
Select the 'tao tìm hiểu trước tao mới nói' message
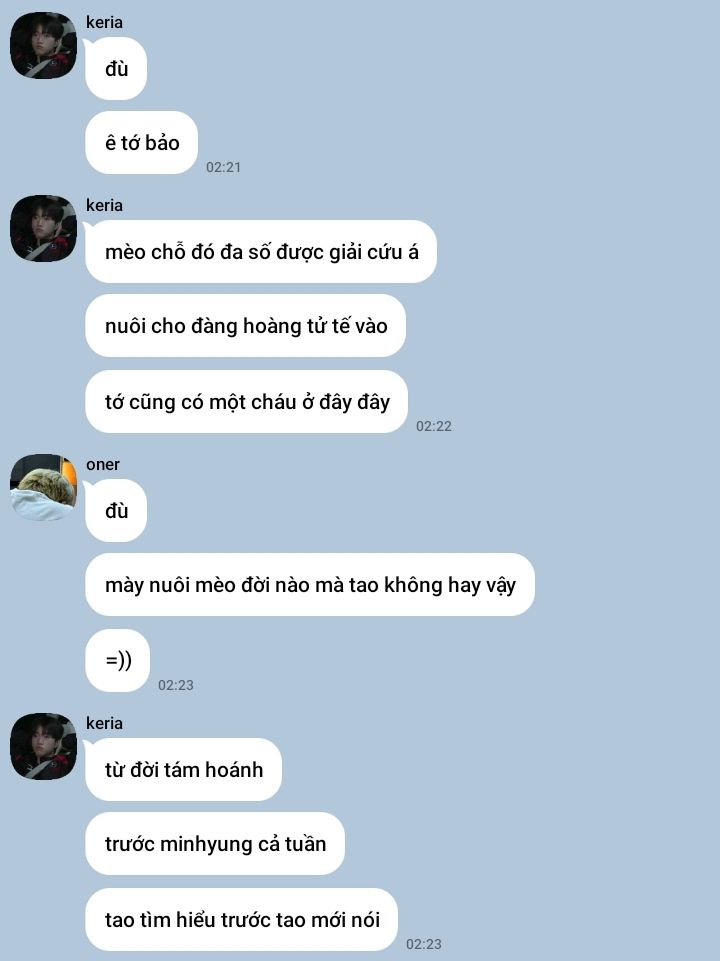(x=241, y=920)
